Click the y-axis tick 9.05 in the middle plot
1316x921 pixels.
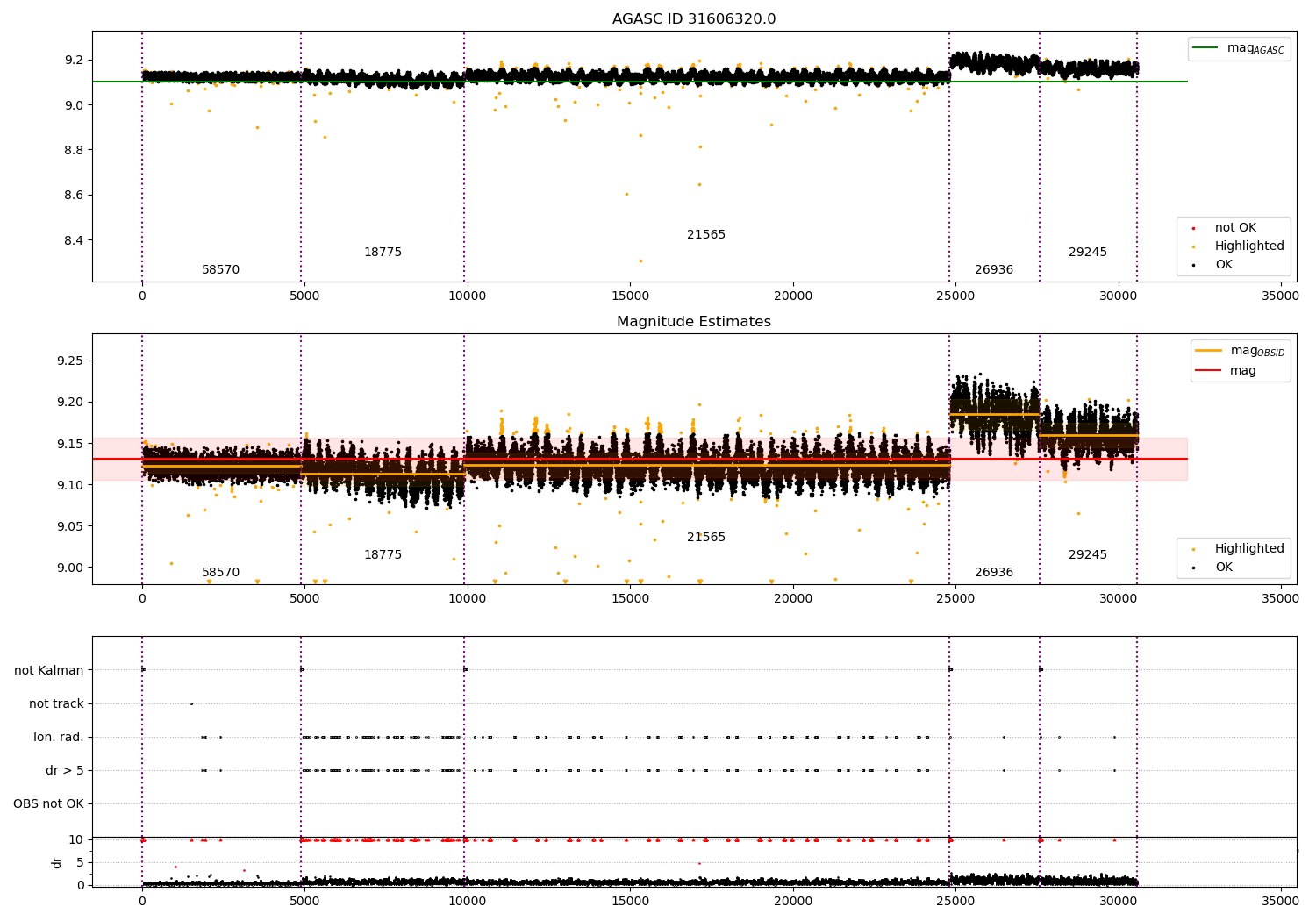pos(71,526)
